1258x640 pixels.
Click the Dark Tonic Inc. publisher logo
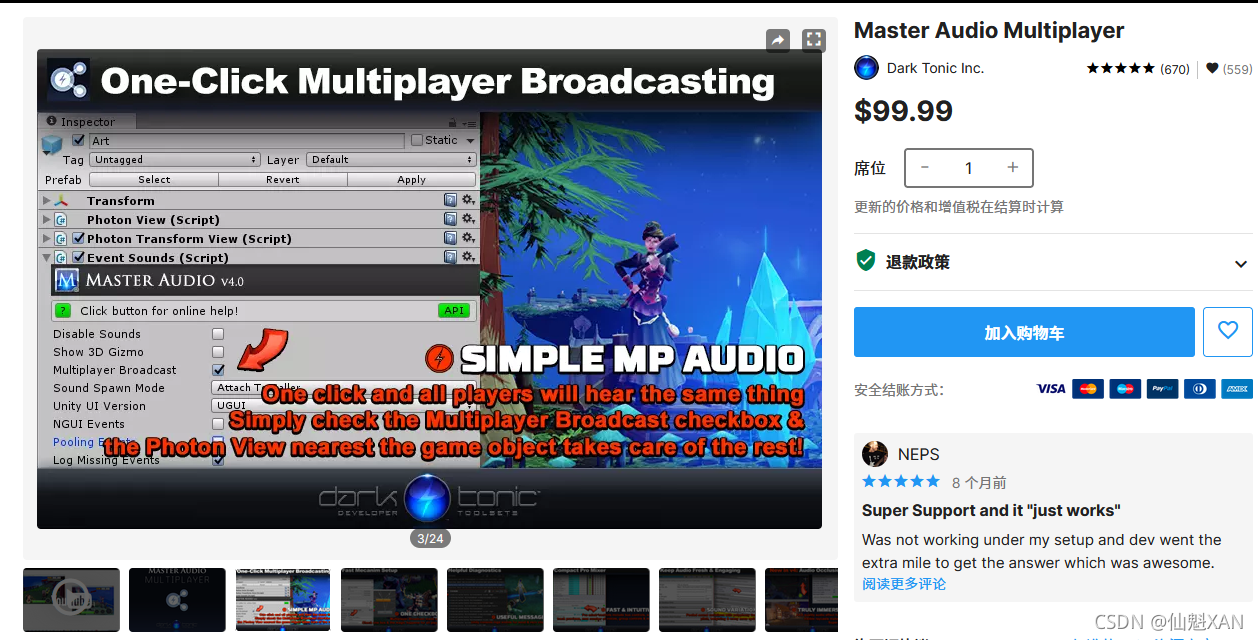coord(866,68)
